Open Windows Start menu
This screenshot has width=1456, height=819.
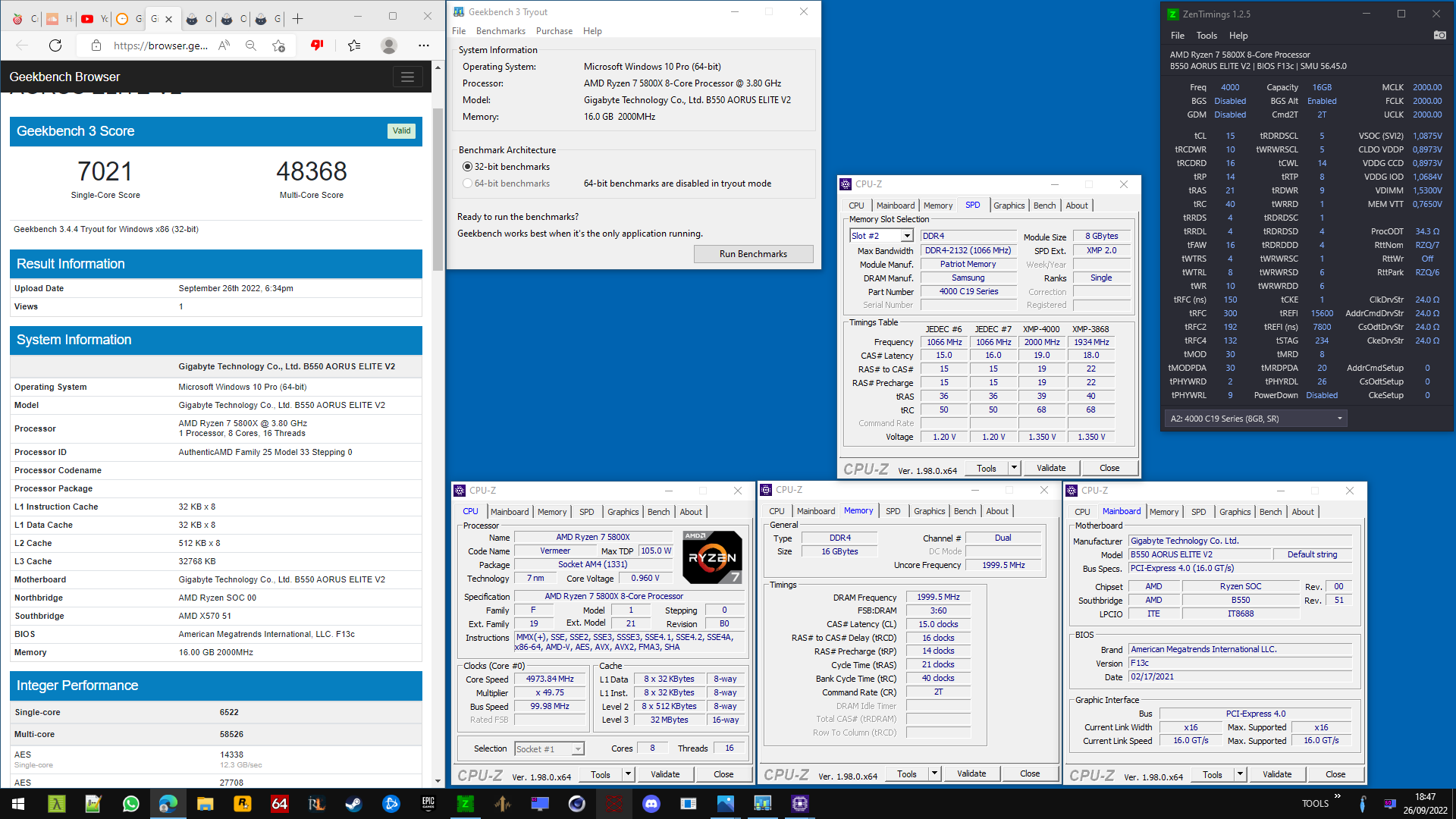click(x=18, y=803)
